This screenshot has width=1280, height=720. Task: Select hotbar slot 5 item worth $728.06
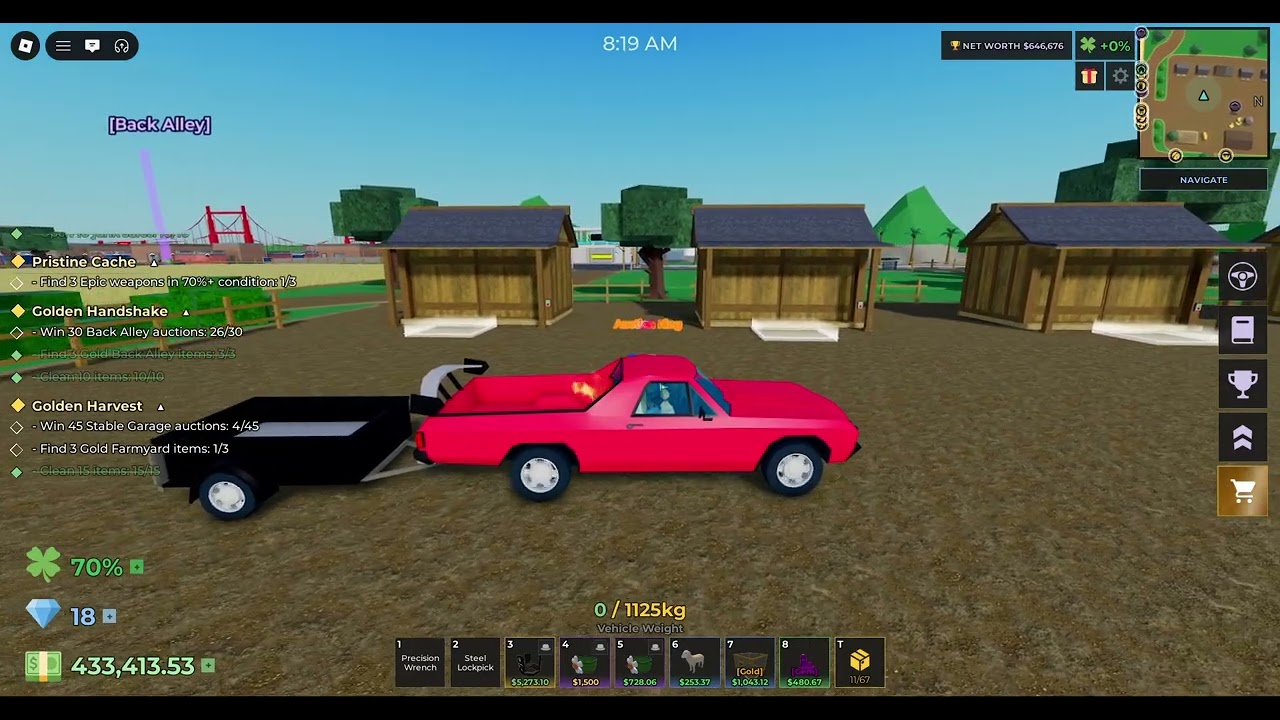[640, 663]
